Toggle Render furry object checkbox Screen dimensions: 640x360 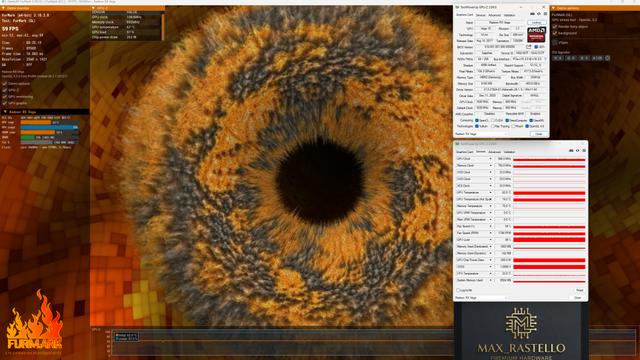pyautogui.click(x=555, y=27)
